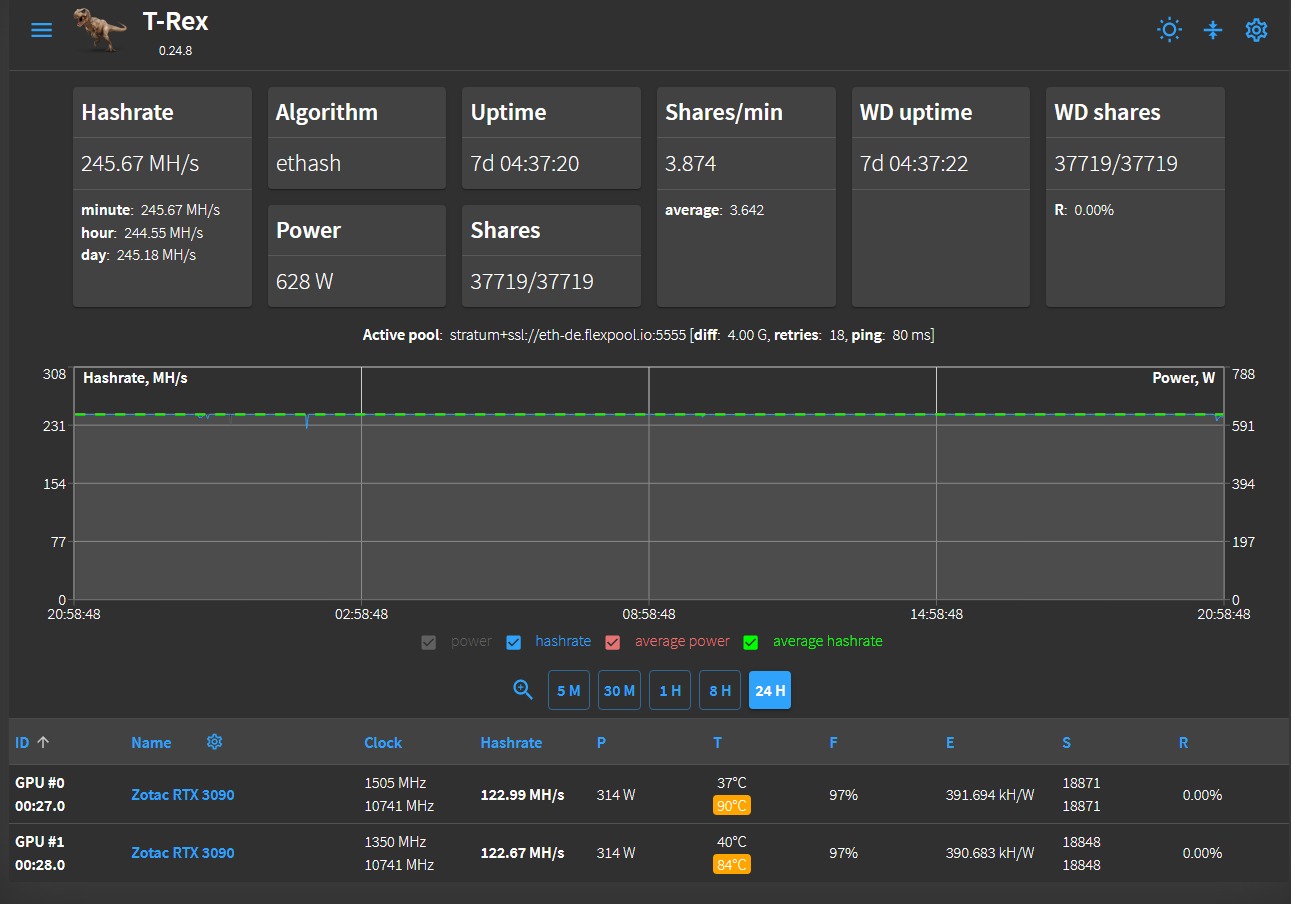Click the ID column sort arrow
Viewport: 1291px width, 904px height.
click(x=43, y=742)
